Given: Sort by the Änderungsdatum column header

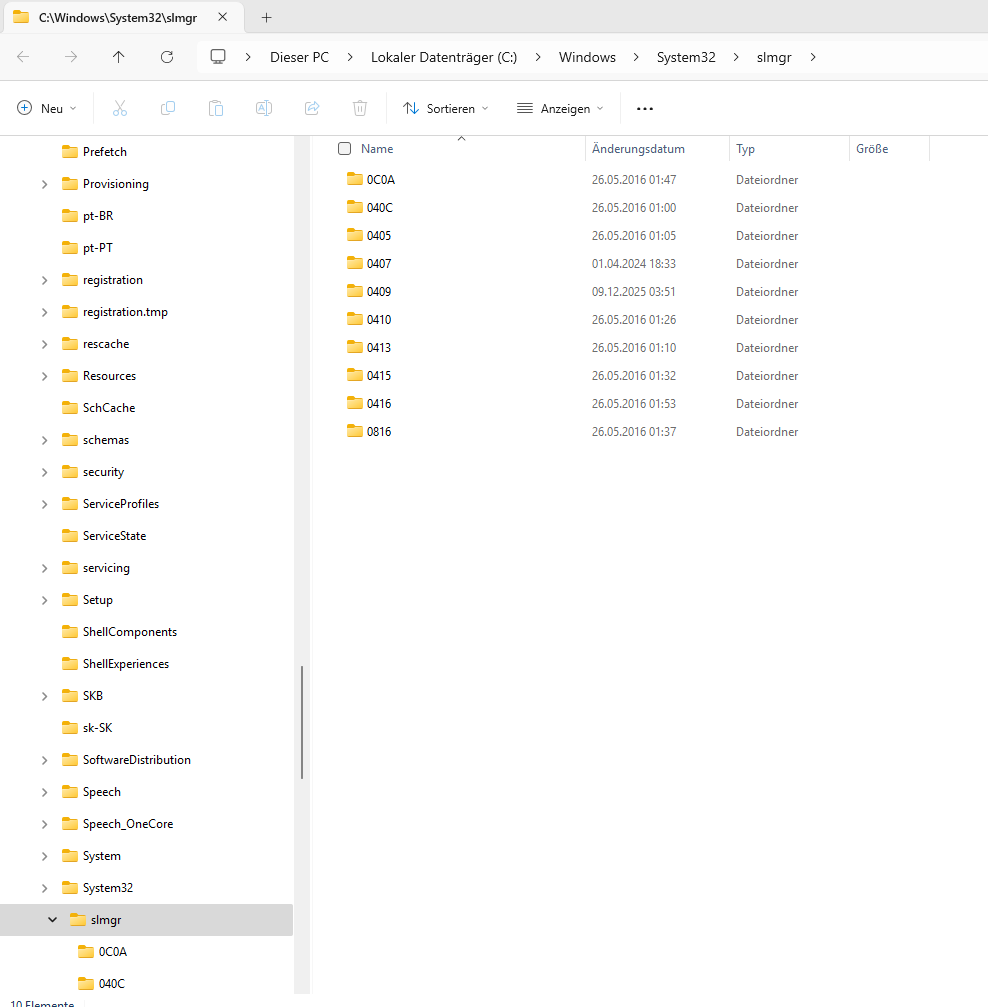Looking at the screenshot, I should 657,149.
